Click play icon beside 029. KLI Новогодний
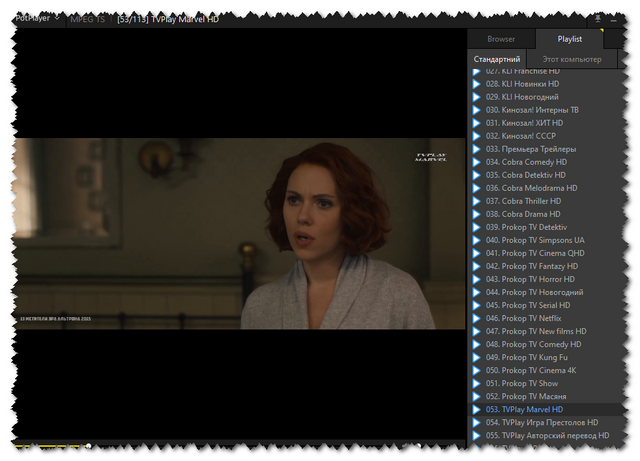Image resolution: width=640 pixels, height=461 pixels. pyautogui.click(x=476, y=97)
